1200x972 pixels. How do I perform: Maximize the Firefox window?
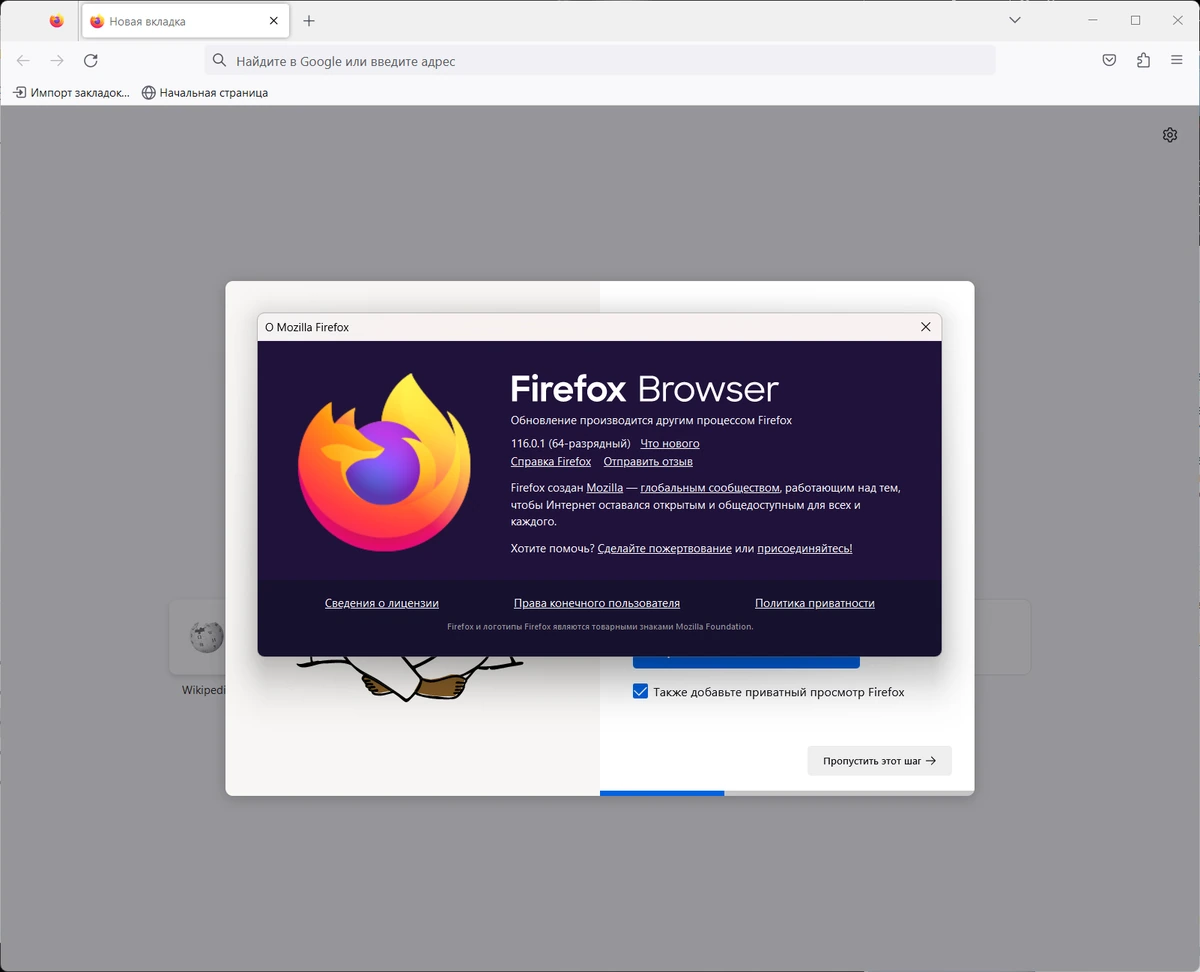click(1136, 20)
